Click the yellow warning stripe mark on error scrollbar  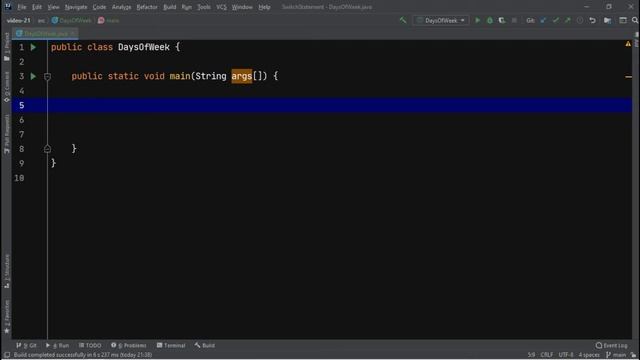point(628,77)
